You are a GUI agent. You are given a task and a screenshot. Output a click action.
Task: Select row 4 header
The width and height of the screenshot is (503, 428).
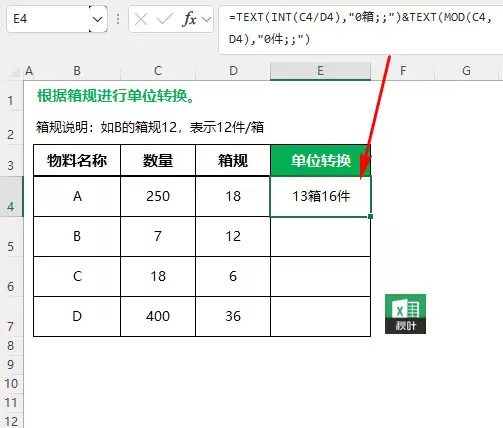point(11,197)
